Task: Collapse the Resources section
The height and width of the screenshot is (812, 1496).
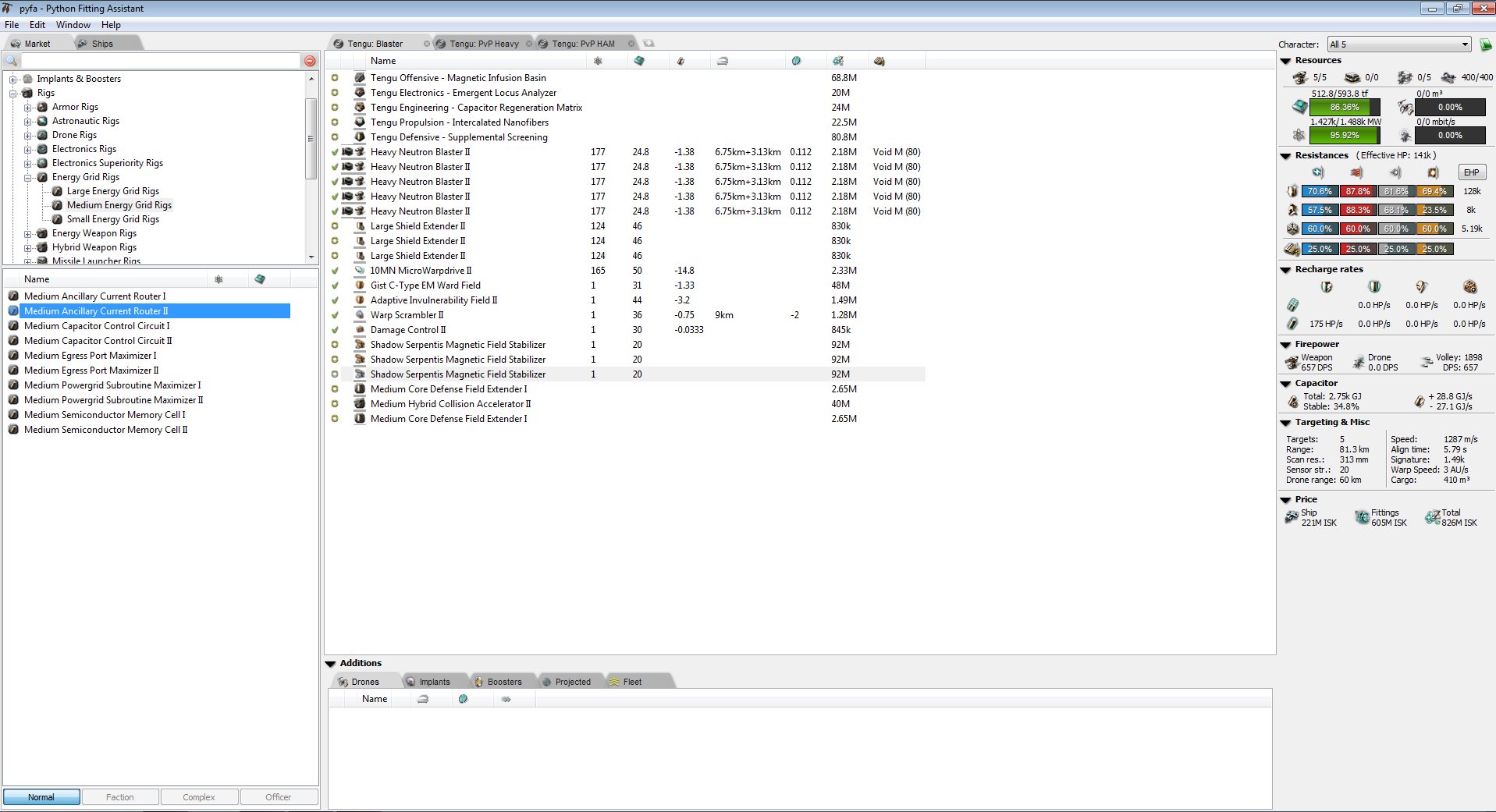Action: click(x=1285, y=61)
